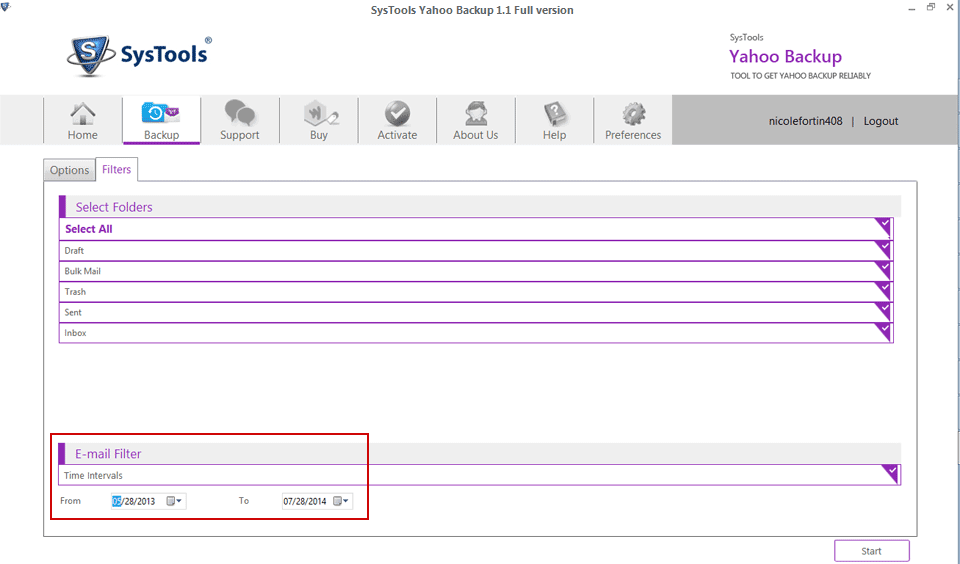The height and width of the screenshot is (564, 960).
Task: Click the Time Intervals label
Action: pyautogui.click(x=93, y=475)
